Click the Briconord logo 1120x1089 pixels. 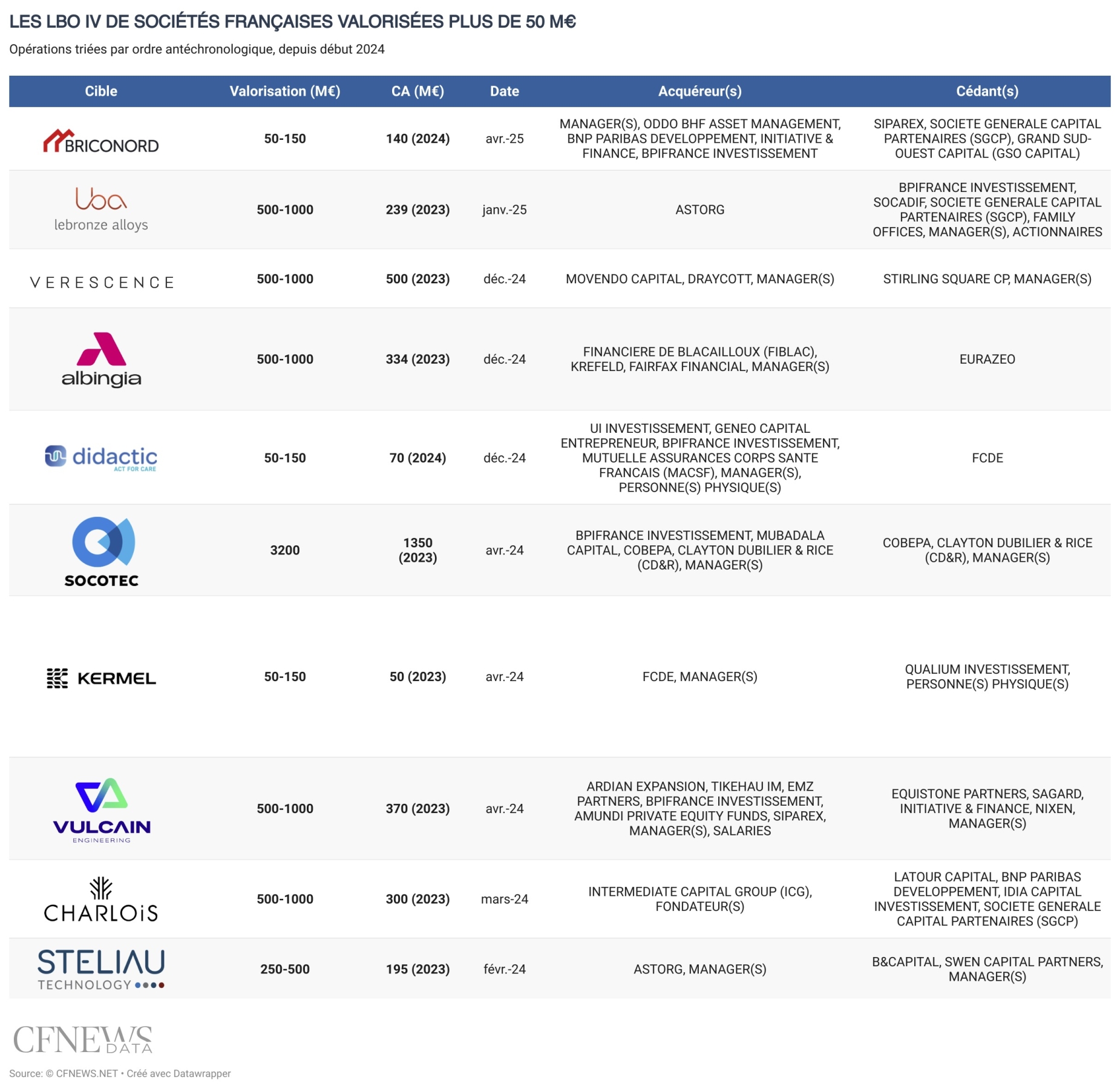click(x=101, y=140)
